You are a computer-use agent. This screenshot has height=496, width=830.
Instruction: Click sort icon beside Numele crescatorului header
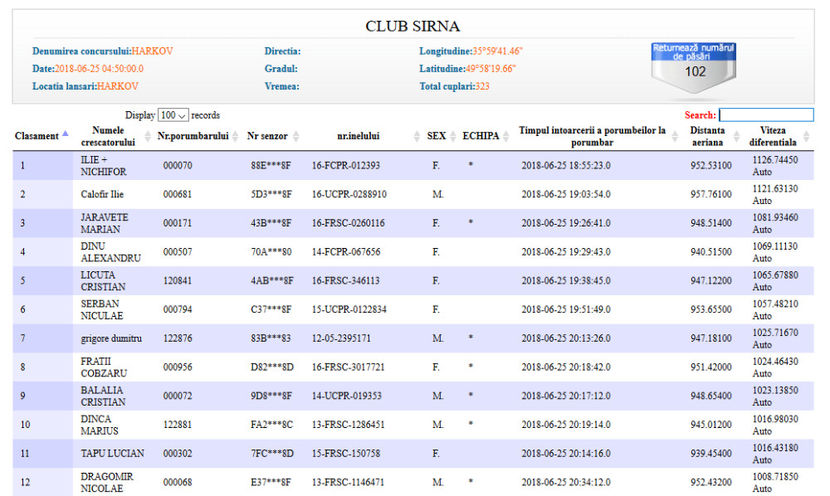(147, 136)
